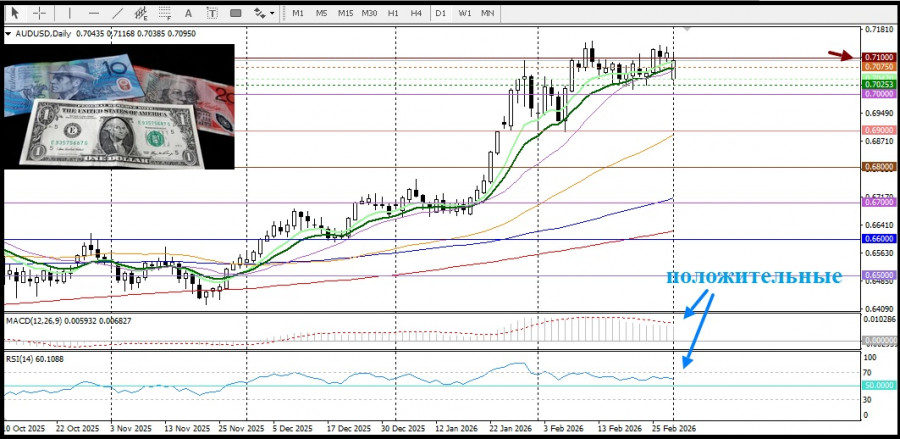Open the arrows tool dropdown arrow
Screen dimensions: 900x439
pos(272,13)
